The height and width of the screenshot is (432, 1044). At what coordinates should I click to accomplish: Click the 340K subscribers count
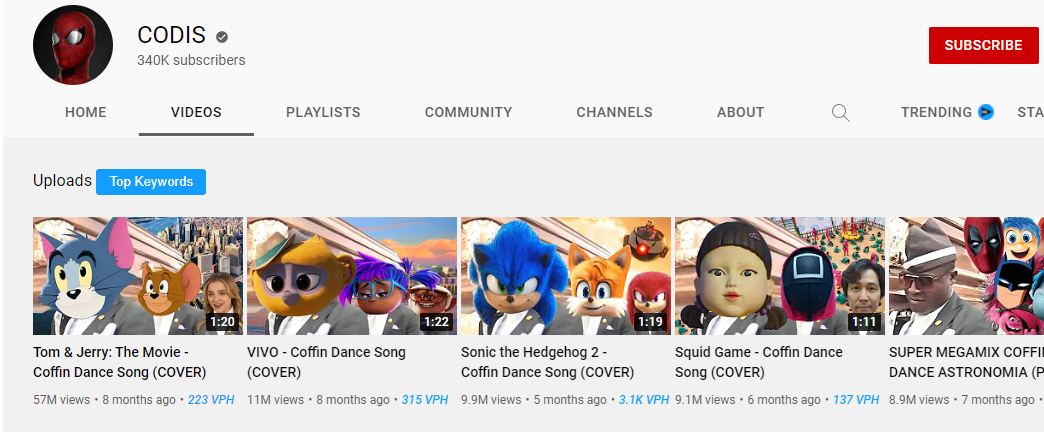click(191, 60)
